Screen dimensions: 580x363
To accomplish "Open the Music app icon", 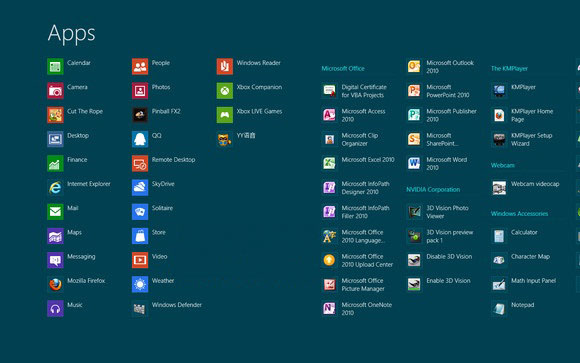I will tap(55, 309).
